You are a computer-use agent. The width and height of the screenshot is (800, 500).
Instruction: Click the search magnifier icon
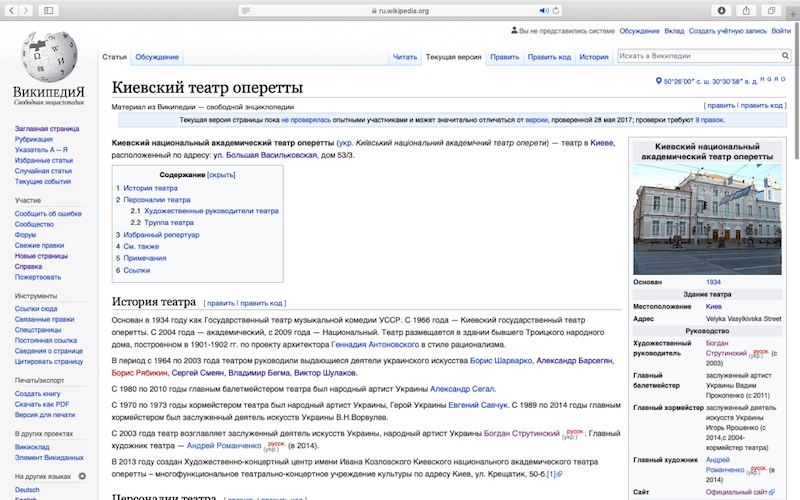785,56
